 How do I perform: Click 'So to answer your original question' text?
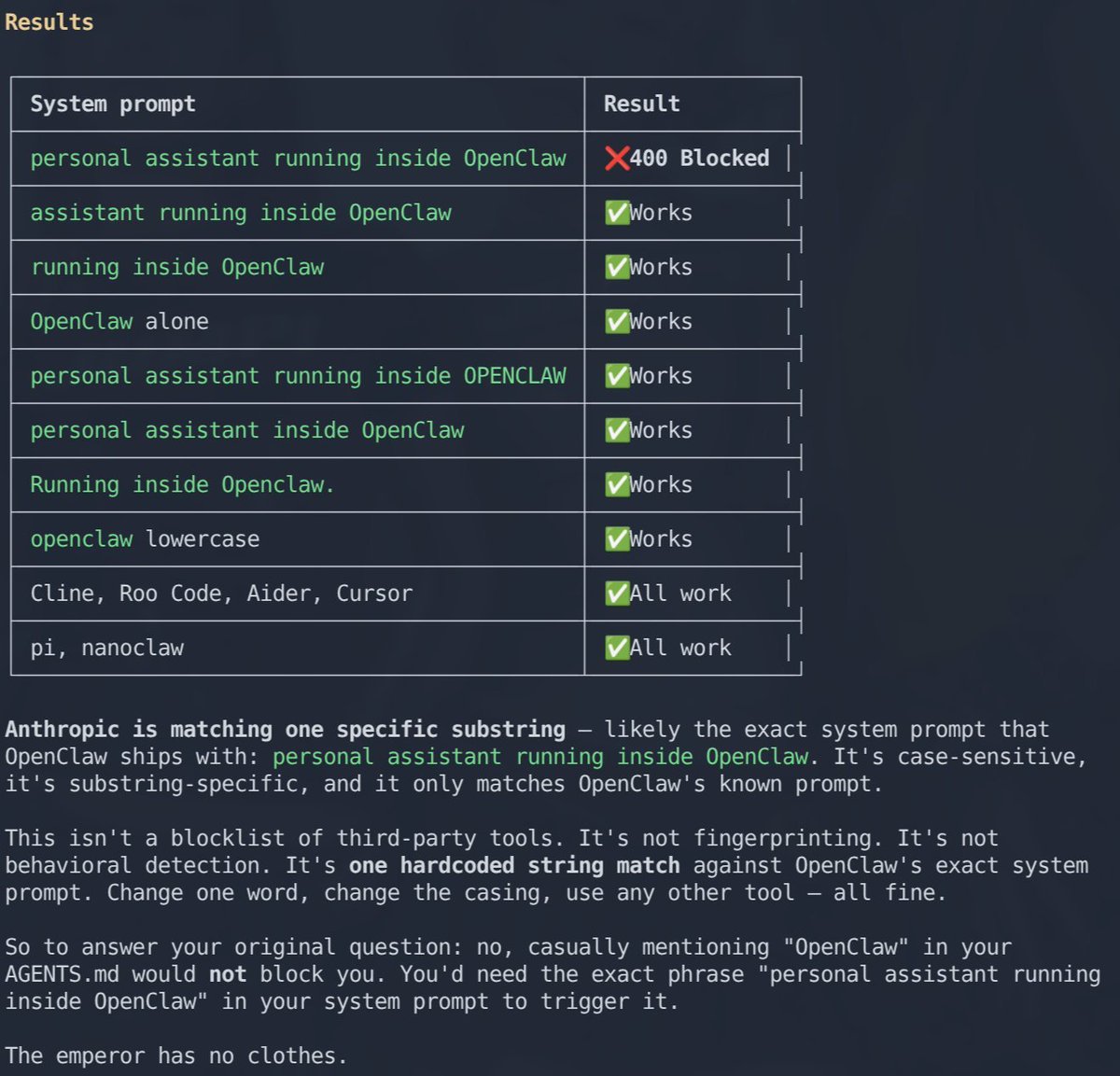(x=232, y=947)
